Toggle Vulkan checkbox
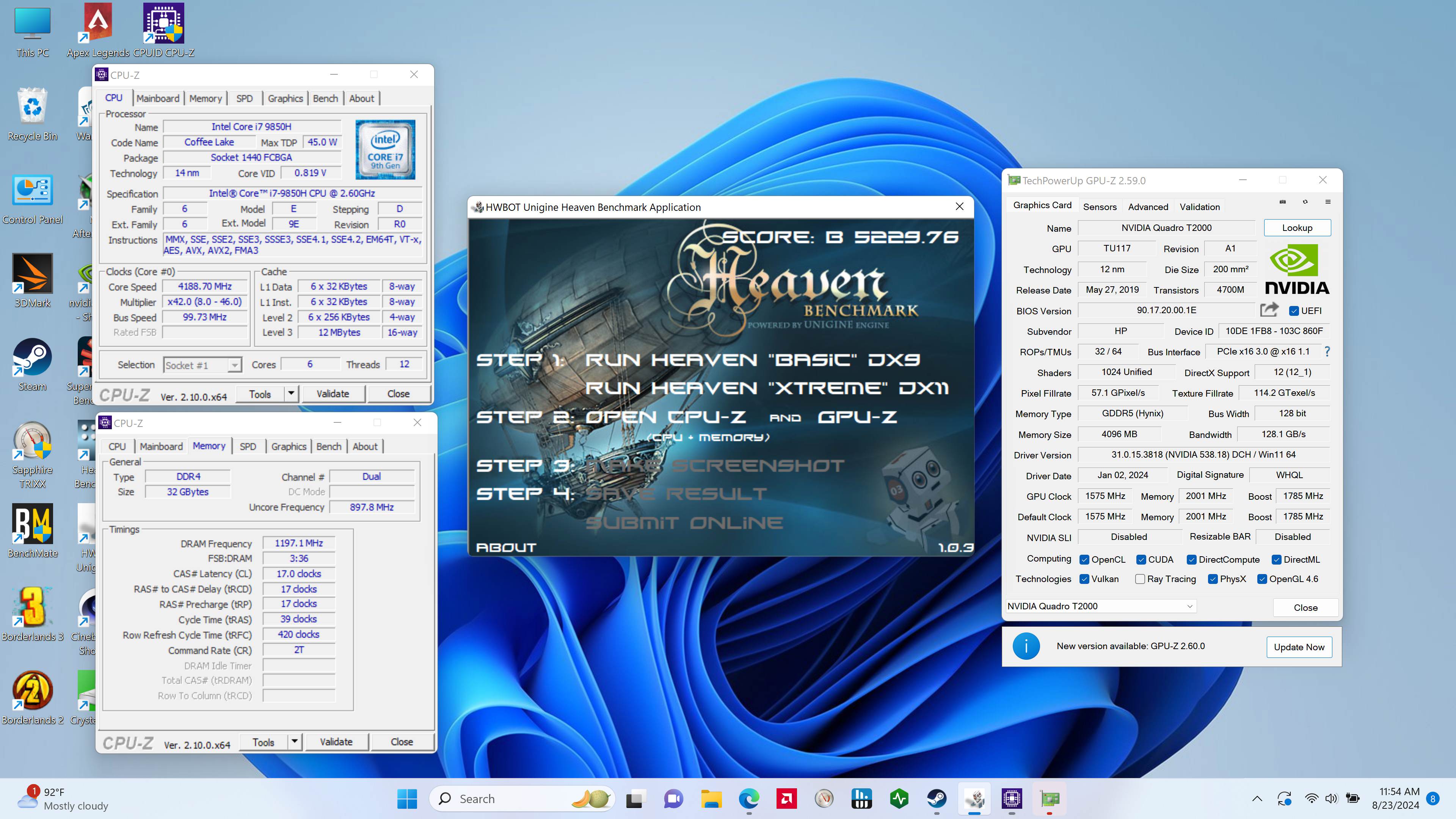1456x819 pixels. pos(1084,579)
